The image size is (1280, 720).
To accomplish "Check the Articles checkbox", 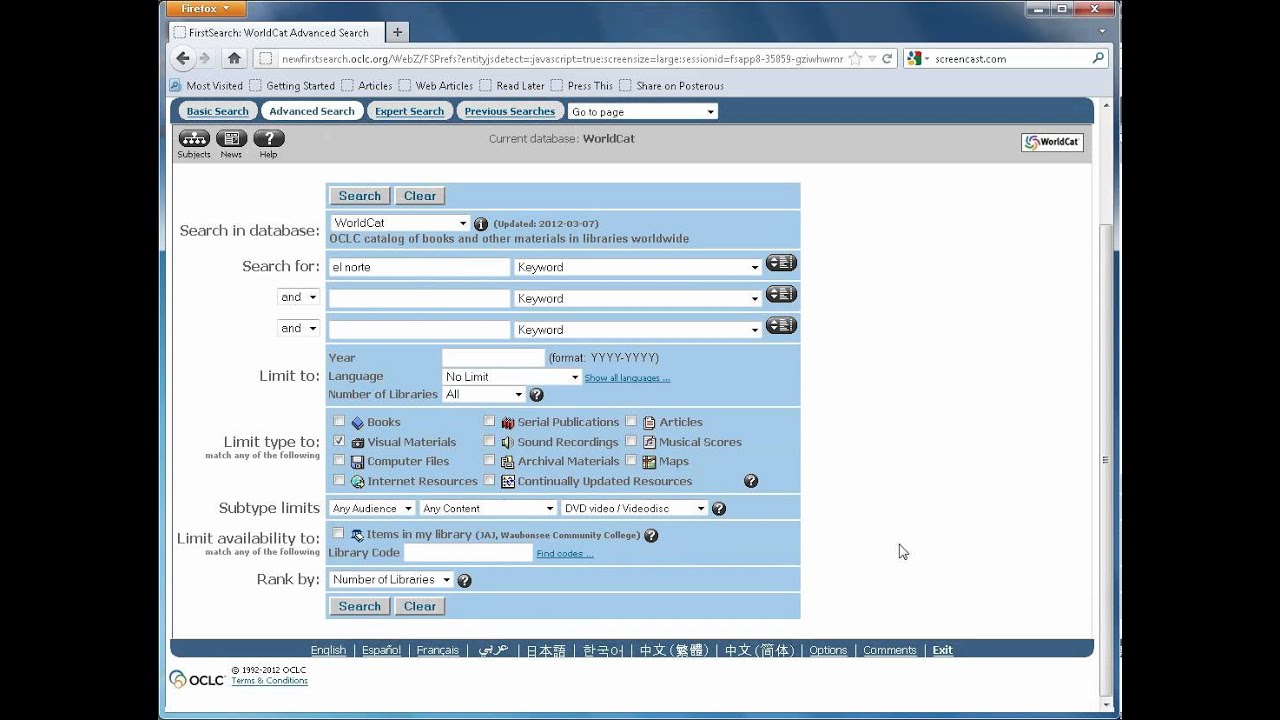I will pos(631,421).
